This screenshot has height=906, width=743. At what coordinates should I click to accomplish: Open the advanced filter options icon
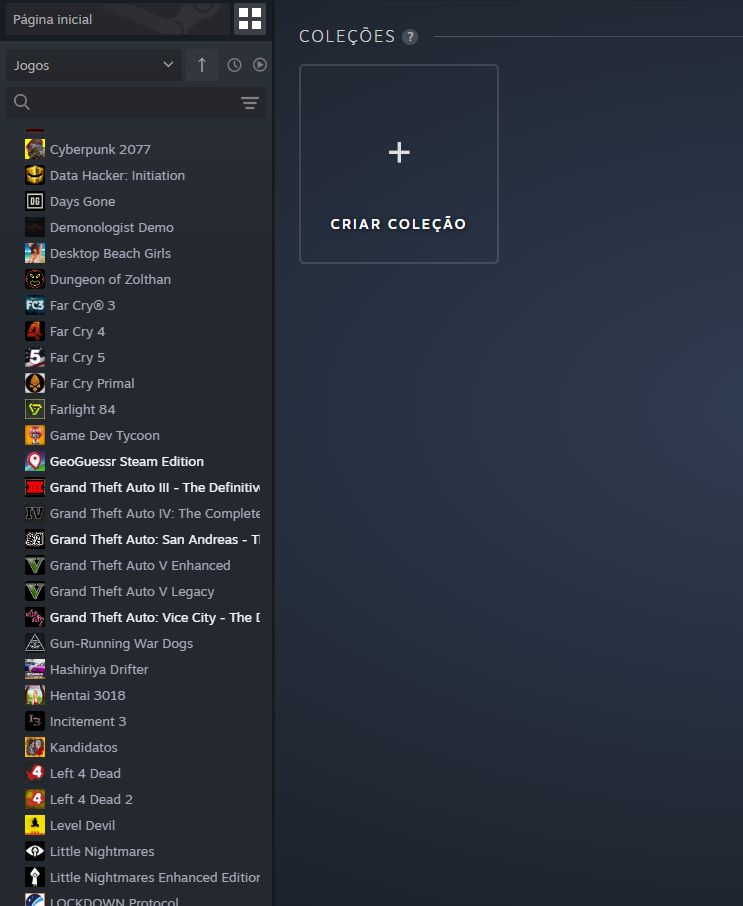click(x=250, y=103)
